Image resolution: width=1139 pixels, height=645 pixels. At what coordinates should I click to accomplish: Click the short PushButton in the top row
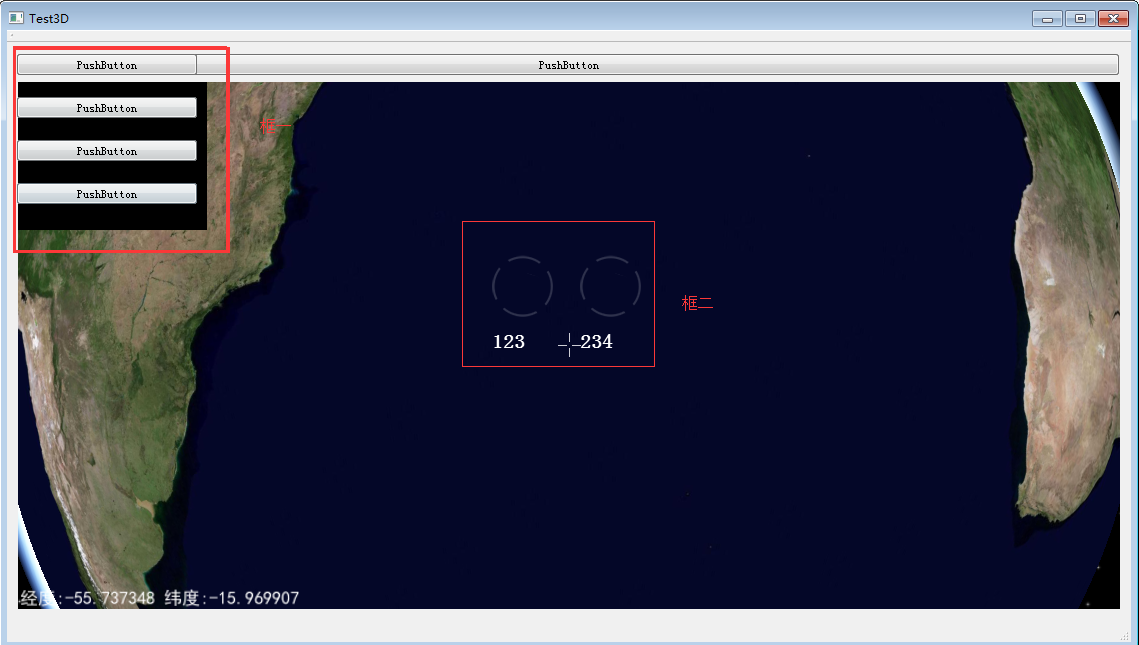[107, 65]
